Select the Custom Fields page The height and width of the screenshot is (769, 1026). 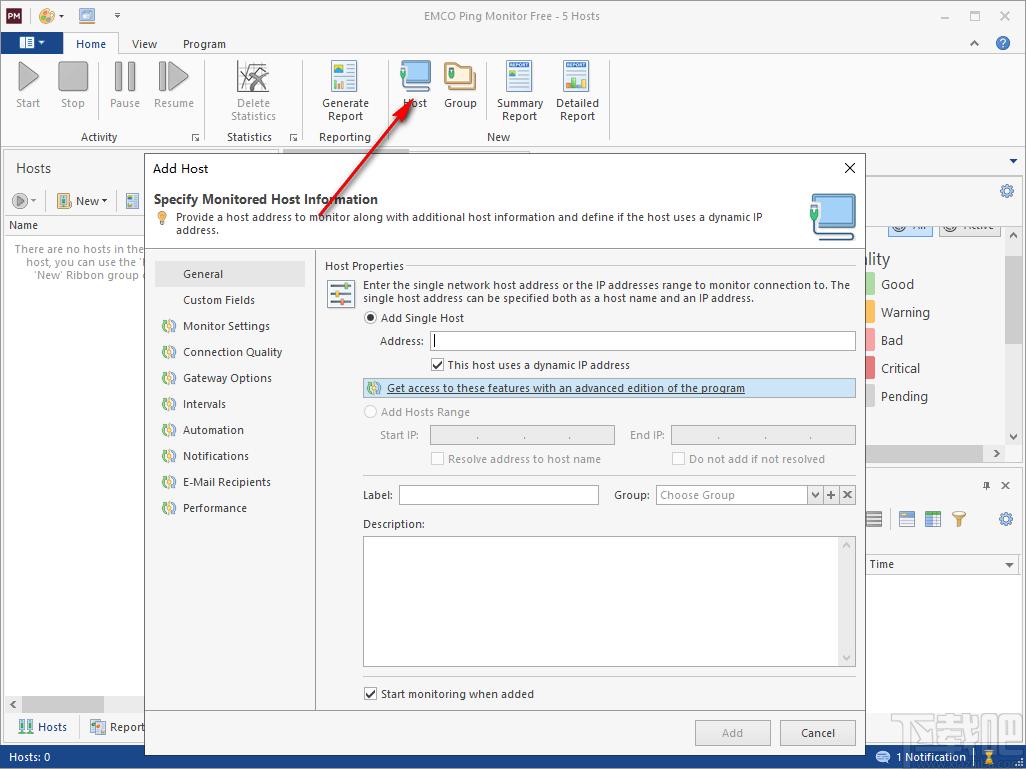tap(230, 300)
